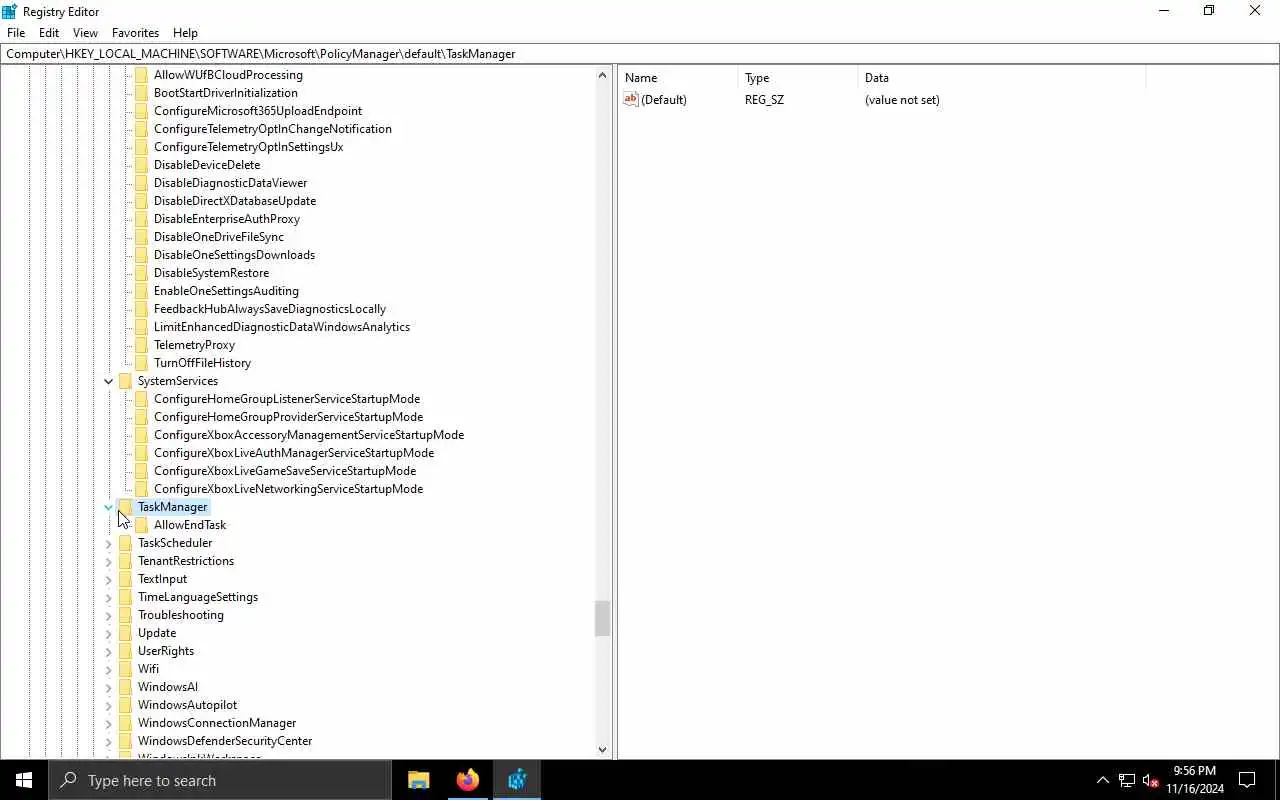This screenshot has height=800, width=1280.
Task: Select the DisableOneDriveFileSync key
Action: click(x=219, y=237)
